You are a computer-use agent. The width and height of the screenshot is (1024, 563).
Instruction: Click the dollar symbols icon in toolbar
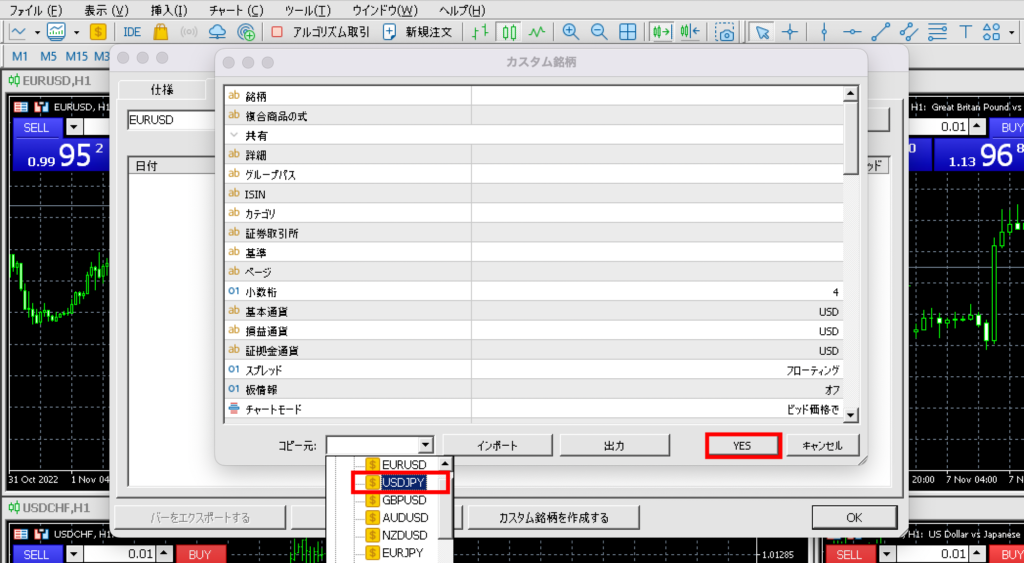pos(98,31)
